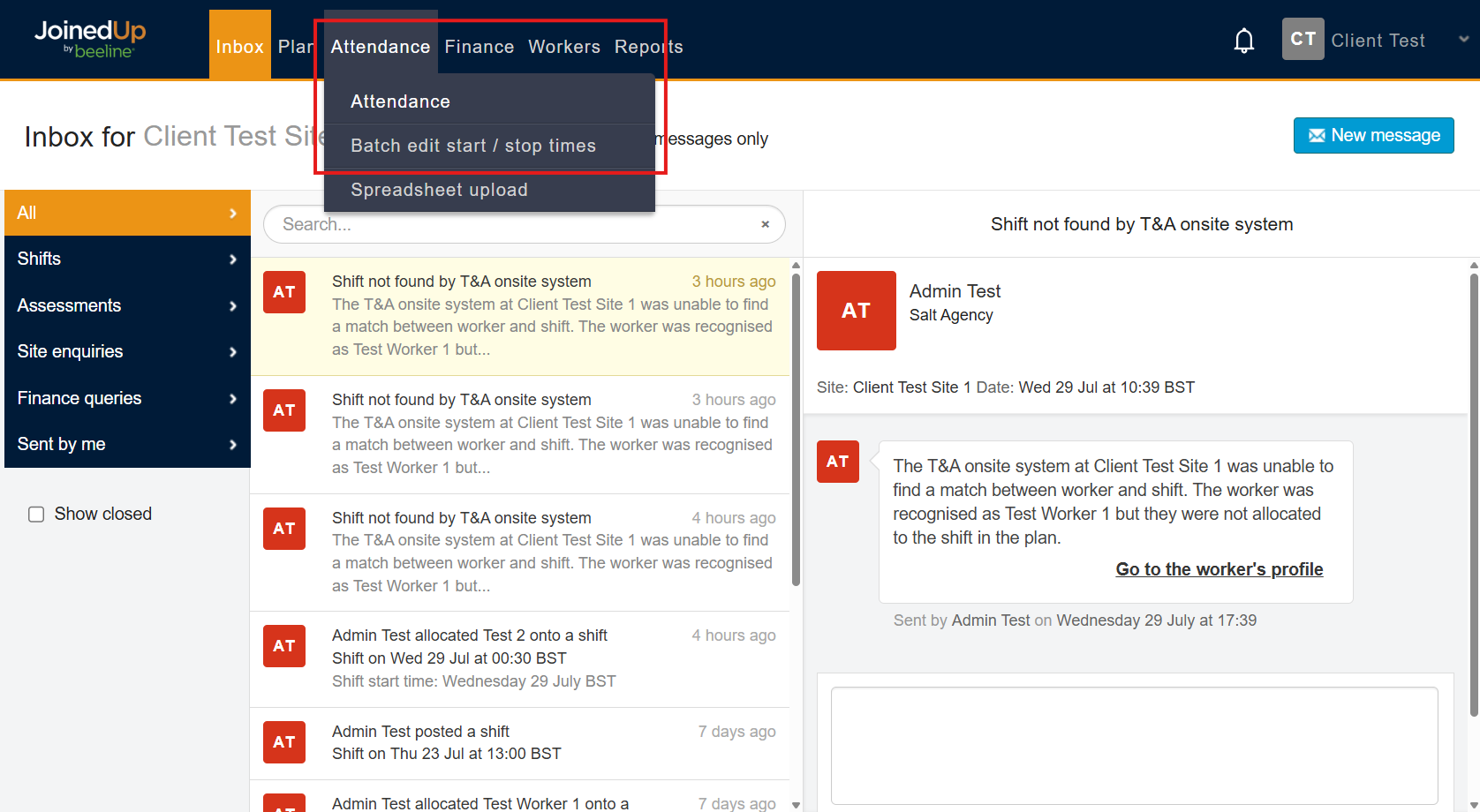Click the Salt Agency label
This screenshot has height=812, width=1480.
951,315
